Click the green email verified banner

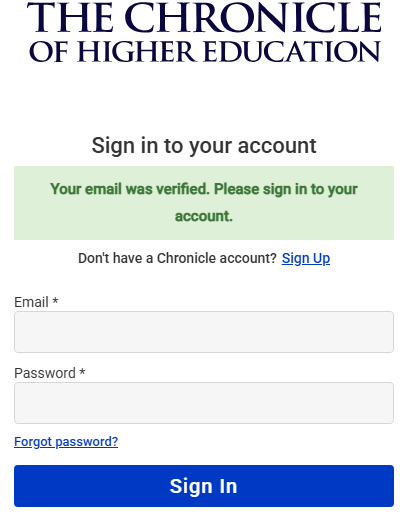[x=204, y=203]
